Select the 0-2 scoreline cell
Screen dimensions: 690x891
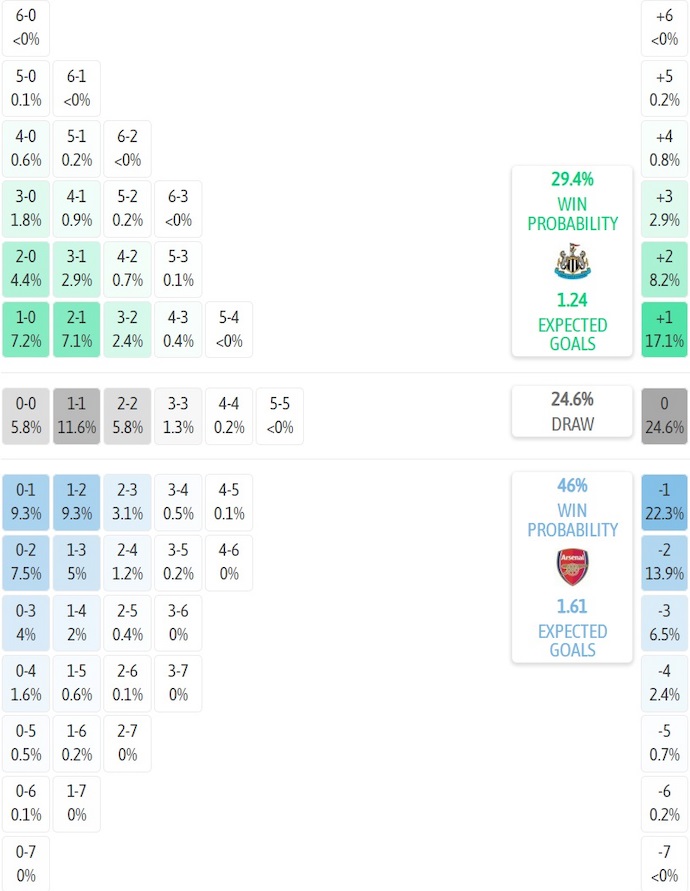(x=27, y=562)
